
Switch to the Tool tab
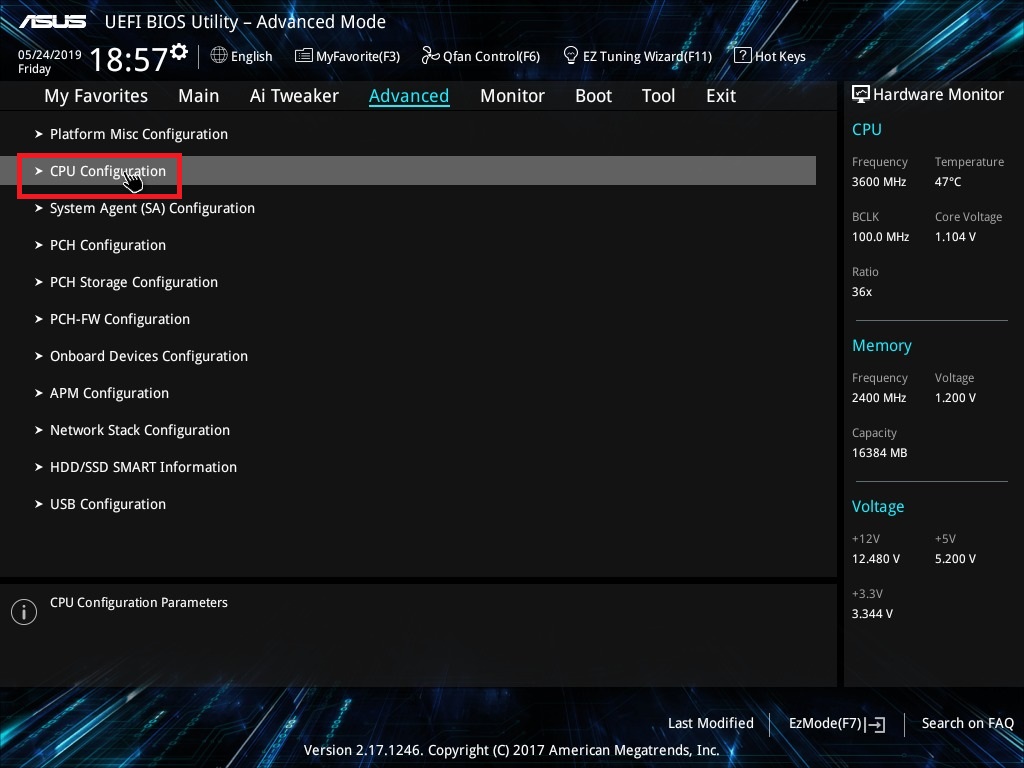658,96
